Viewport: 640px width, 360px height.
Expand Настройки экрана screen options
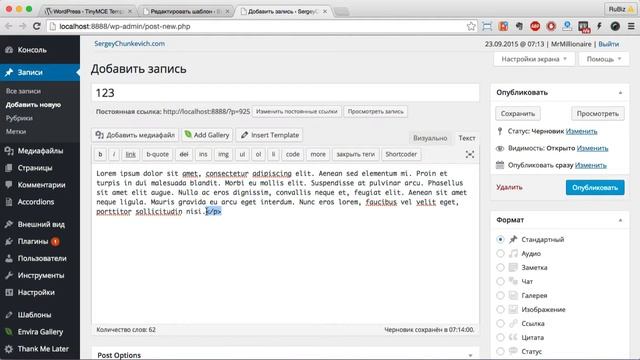click(534, 59)
